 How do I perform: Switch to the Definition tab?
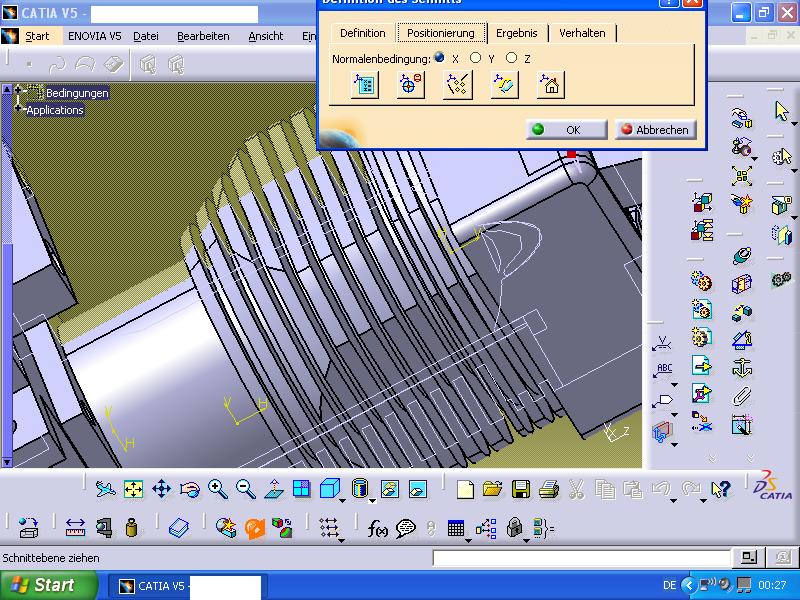(363, 33)
